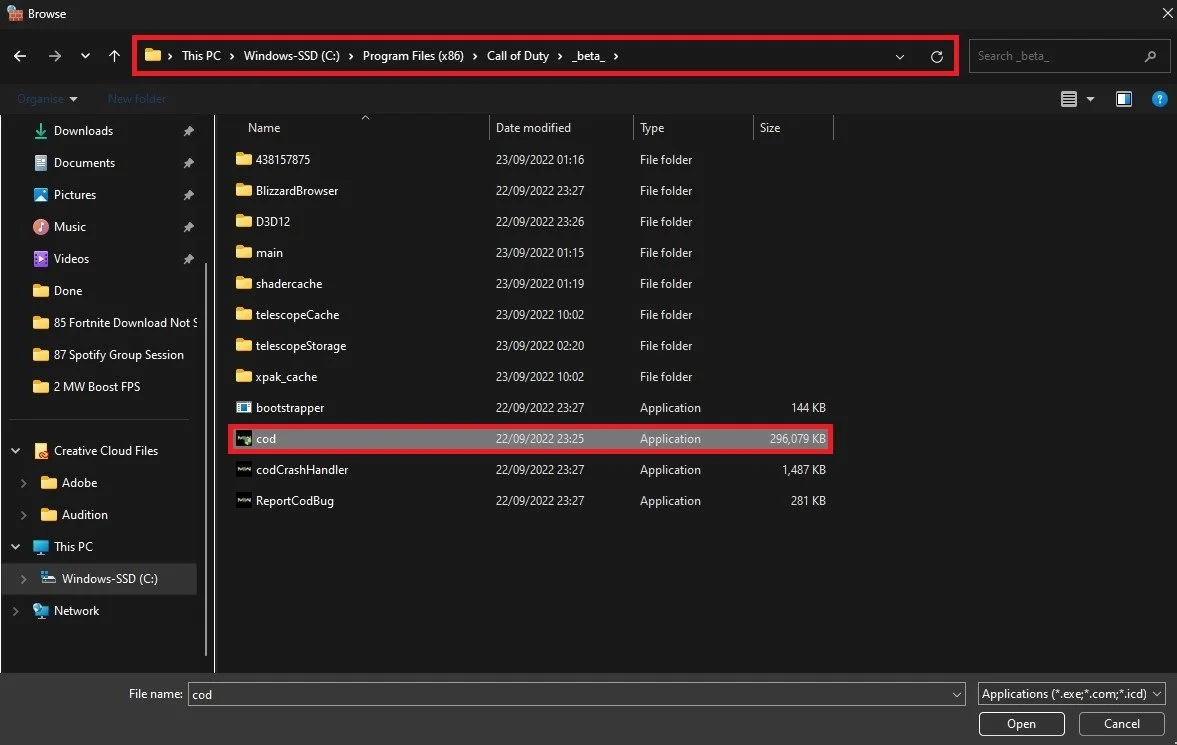Screen dimensions: 1177x745
Task: Click the Open button
Action: pyautogui.click(x=1021, y=724)
